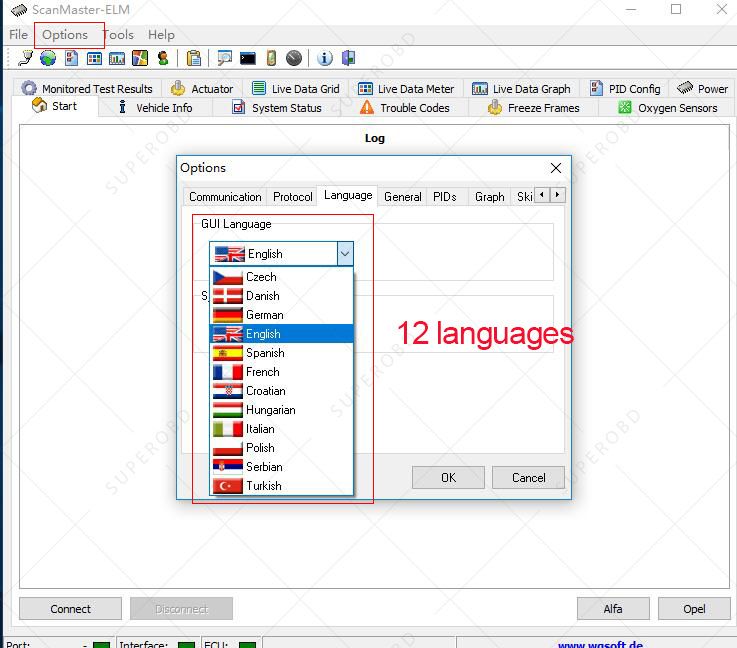737x648 pixels.
Task: Click the globe icon in toolbar
Action: click(48, 58)
